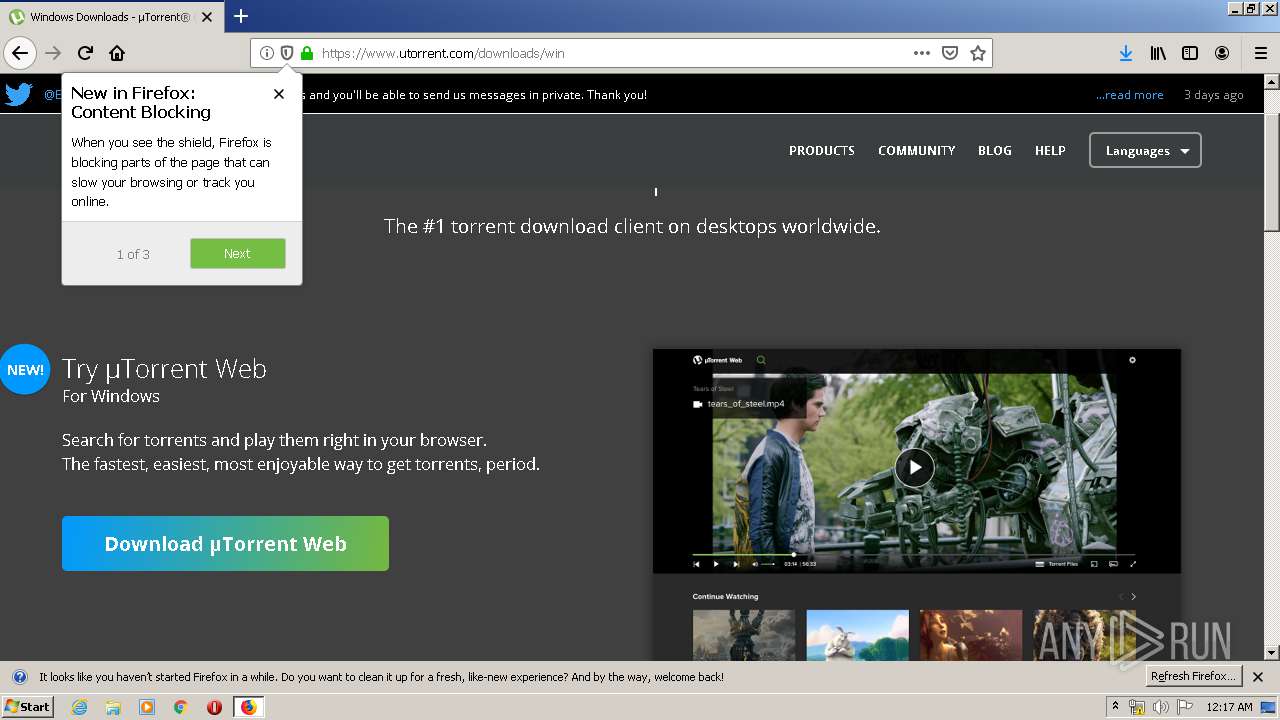This screenshot has width=1280, height=720.
Task: Click the green secure connection padlock
Action: (x=307, y=53)
